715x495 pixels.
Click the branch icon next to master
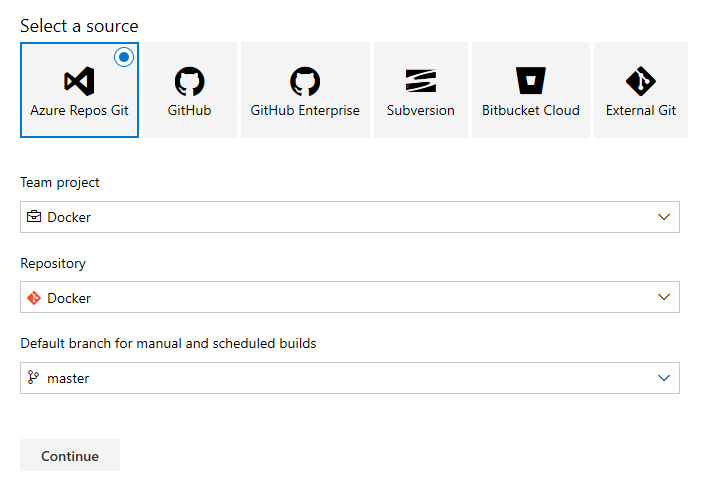pos(33,377)
